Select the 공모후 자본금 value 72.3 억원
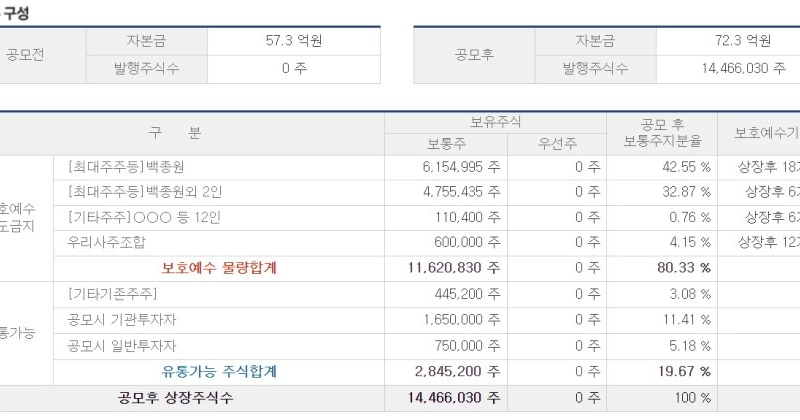The height and width of the screenshot is (420, 800). 743,41
